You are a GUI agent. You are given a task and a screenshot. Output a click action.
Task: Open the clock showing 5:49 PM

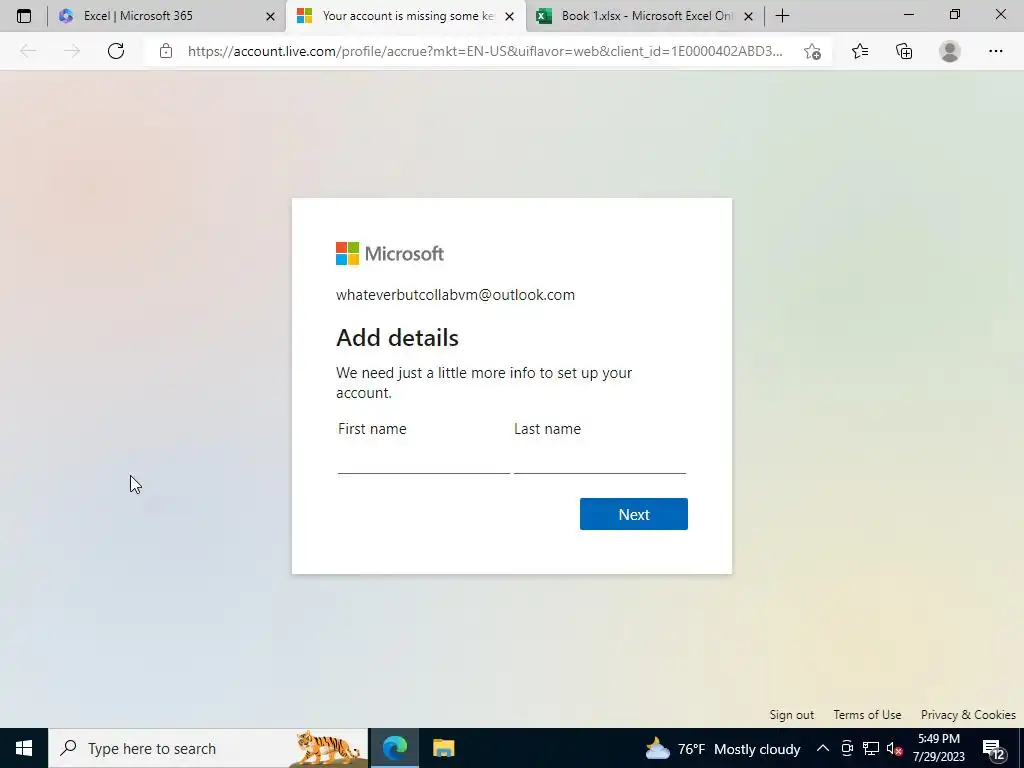938,748
